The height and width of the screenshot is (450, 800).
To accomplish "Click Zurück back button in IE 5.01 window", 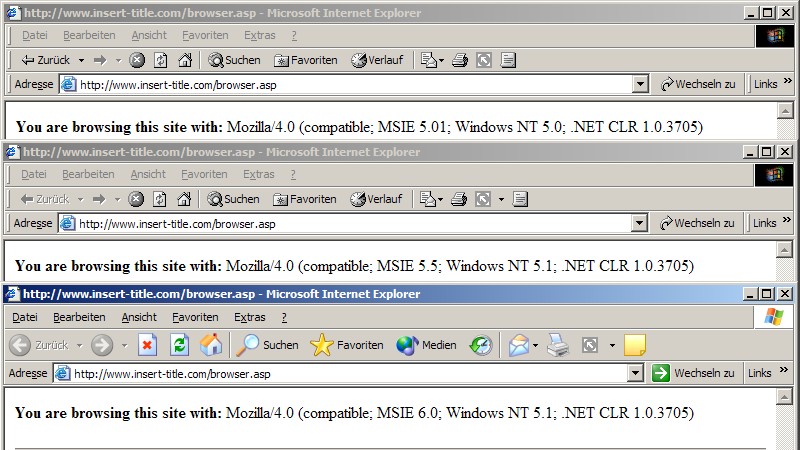I will tap(45, 60).
